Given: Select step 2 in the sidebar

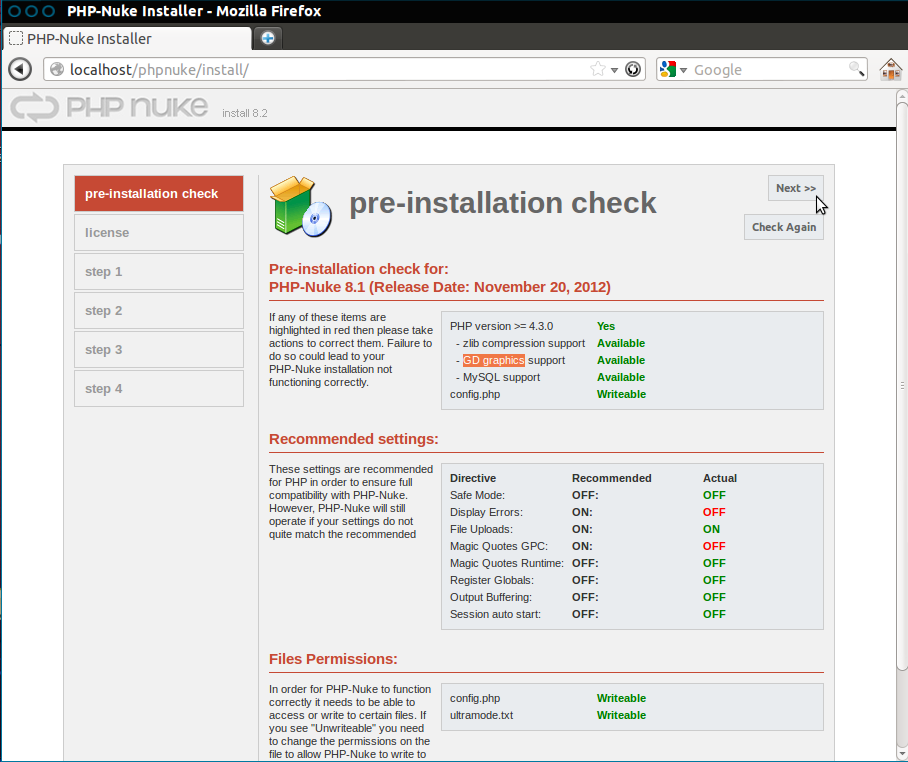Looking at the screenshot, I should (x=159, y=310).
